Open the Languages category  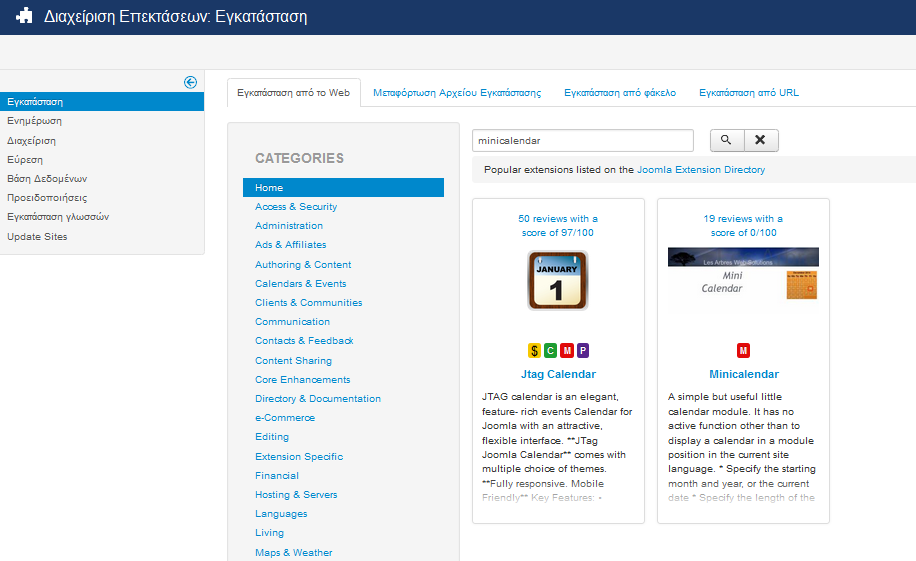(x=281, y=514)
